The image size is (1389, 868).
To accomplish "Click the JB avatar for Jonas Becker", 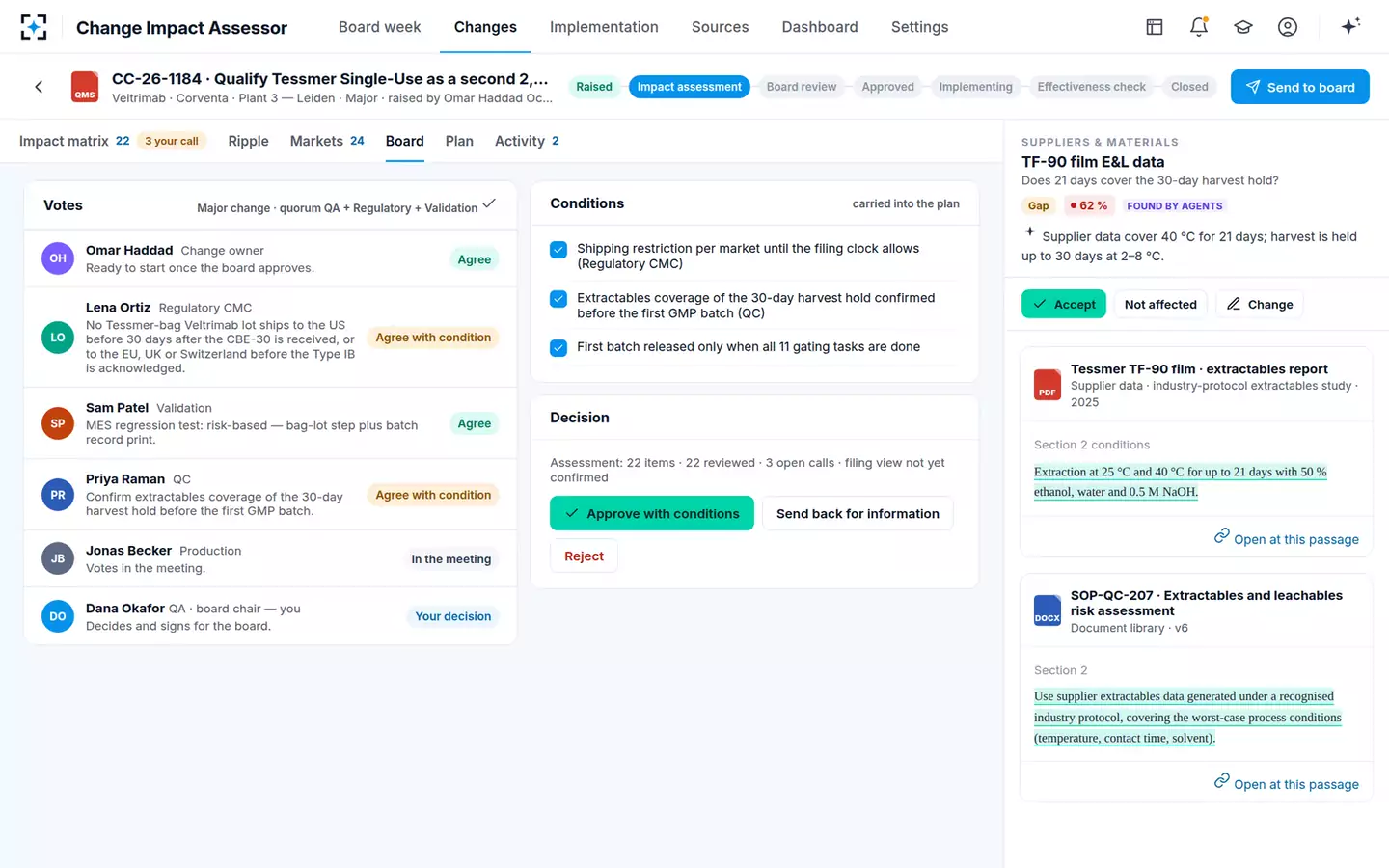I will click(x=58, y=558).
